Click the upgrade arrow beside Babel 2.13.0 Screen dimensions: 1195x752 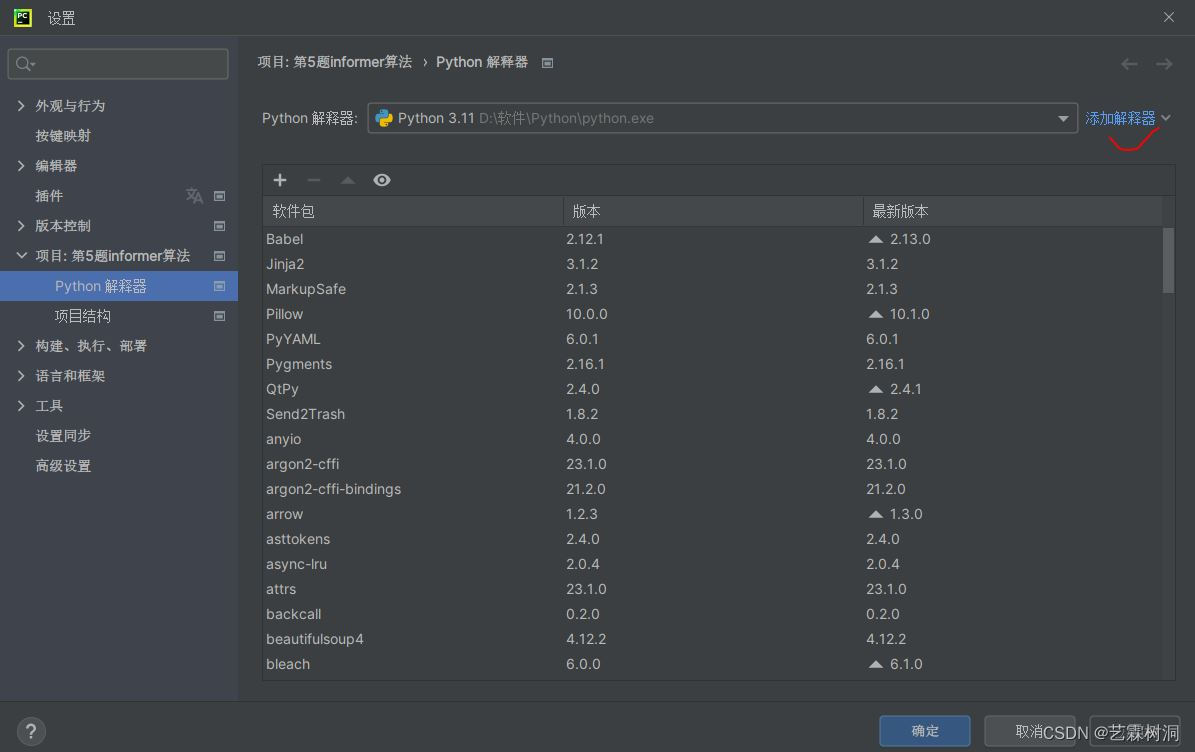[876, 239]
